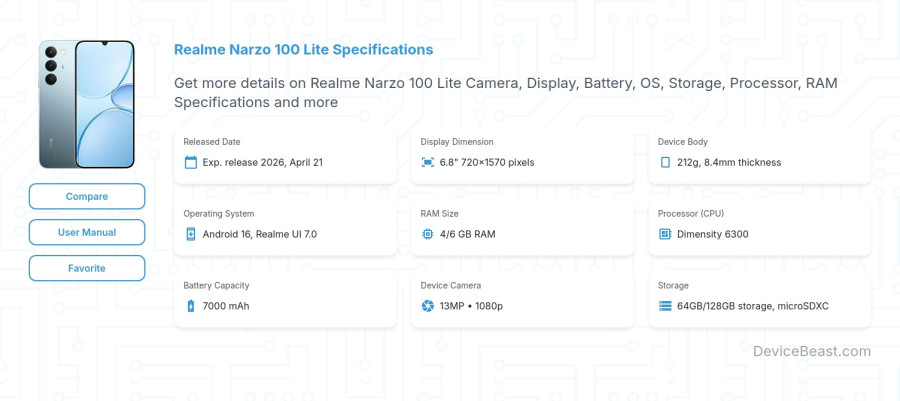Click the Android operating system icon
Screen dimensions: 900x401
point(191,234)
